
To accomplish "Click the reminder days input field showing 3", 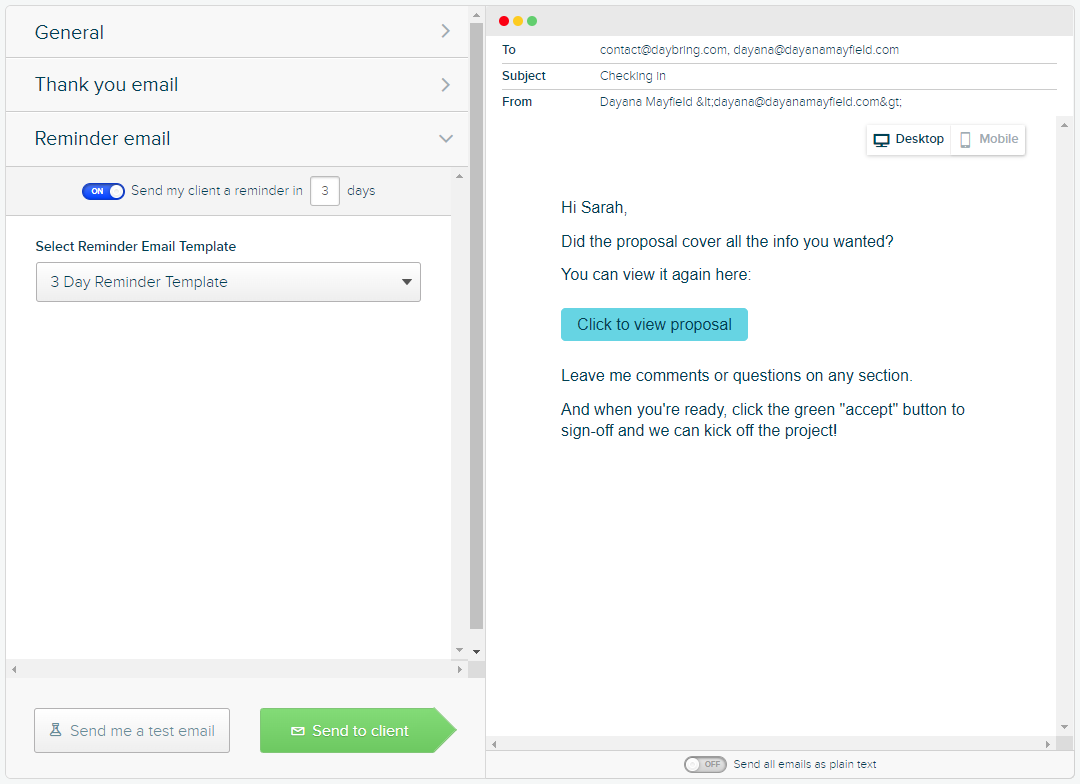I will 324,190.
